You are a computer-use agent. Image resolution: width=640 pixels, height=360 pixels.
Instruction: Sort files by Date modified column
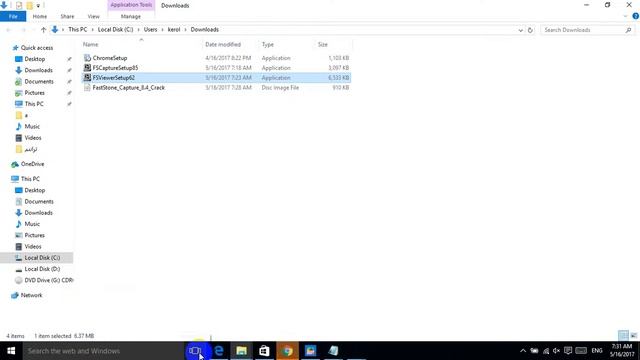coord(223,44)
